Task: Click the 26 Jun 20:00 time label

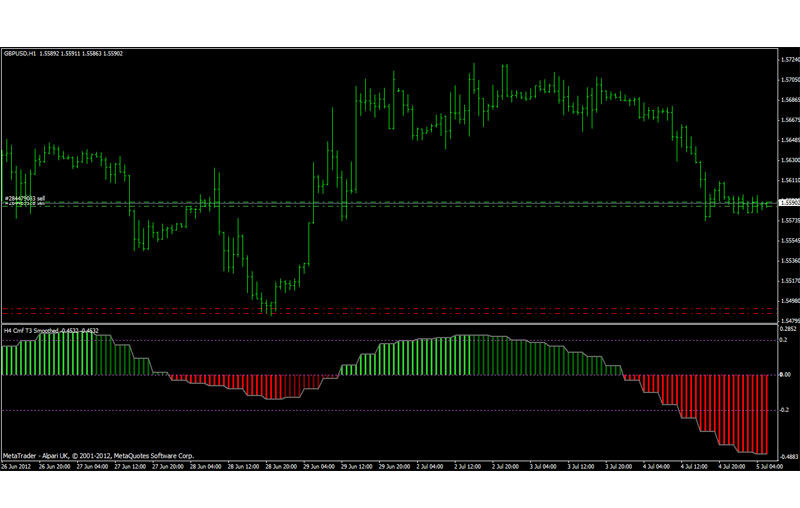Action: (54, 467)
